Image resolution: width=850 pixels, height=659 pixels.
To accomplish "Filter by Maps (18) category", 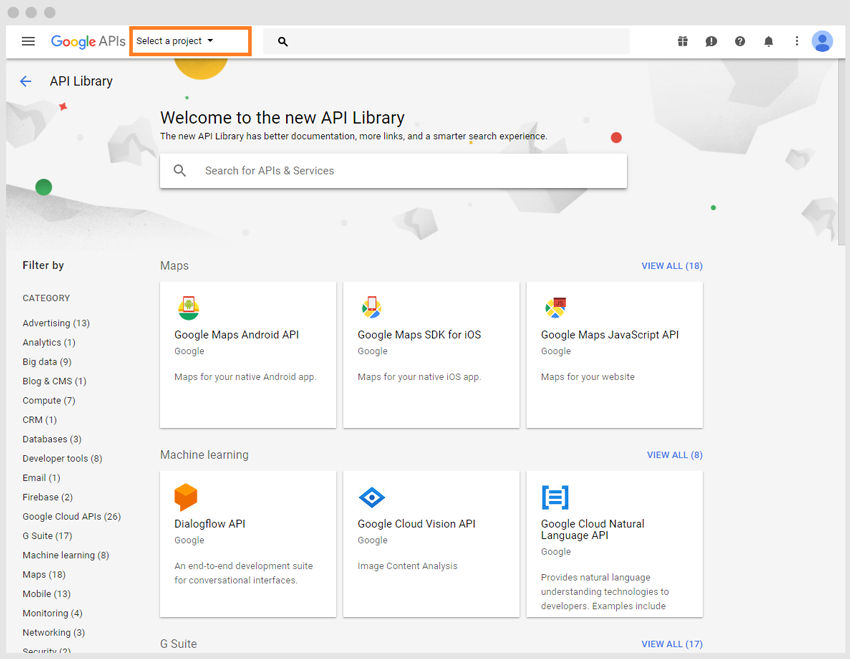I will [x=44, y=574].
